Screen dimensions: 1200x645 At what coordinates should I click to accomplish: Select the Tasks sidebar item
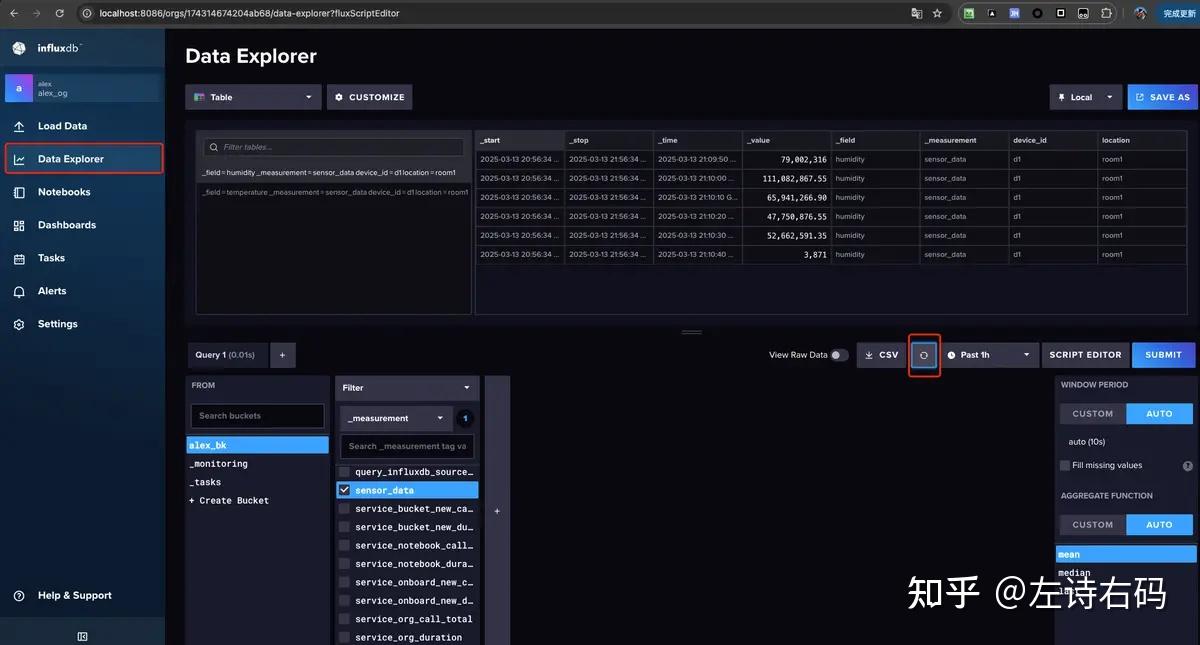(51, 258)
